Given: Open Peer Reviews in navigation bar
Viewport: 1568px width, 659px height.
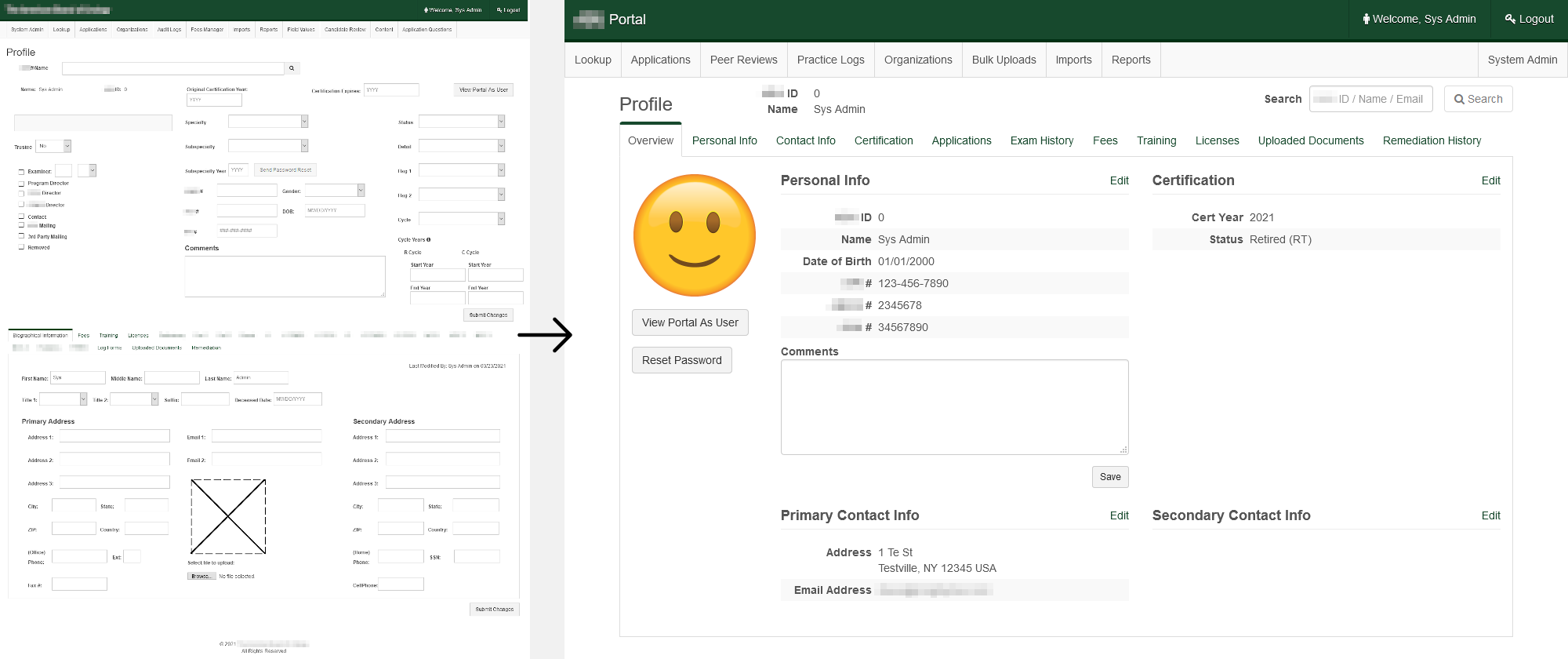Looking at the screenshot, I should [743, 60].
